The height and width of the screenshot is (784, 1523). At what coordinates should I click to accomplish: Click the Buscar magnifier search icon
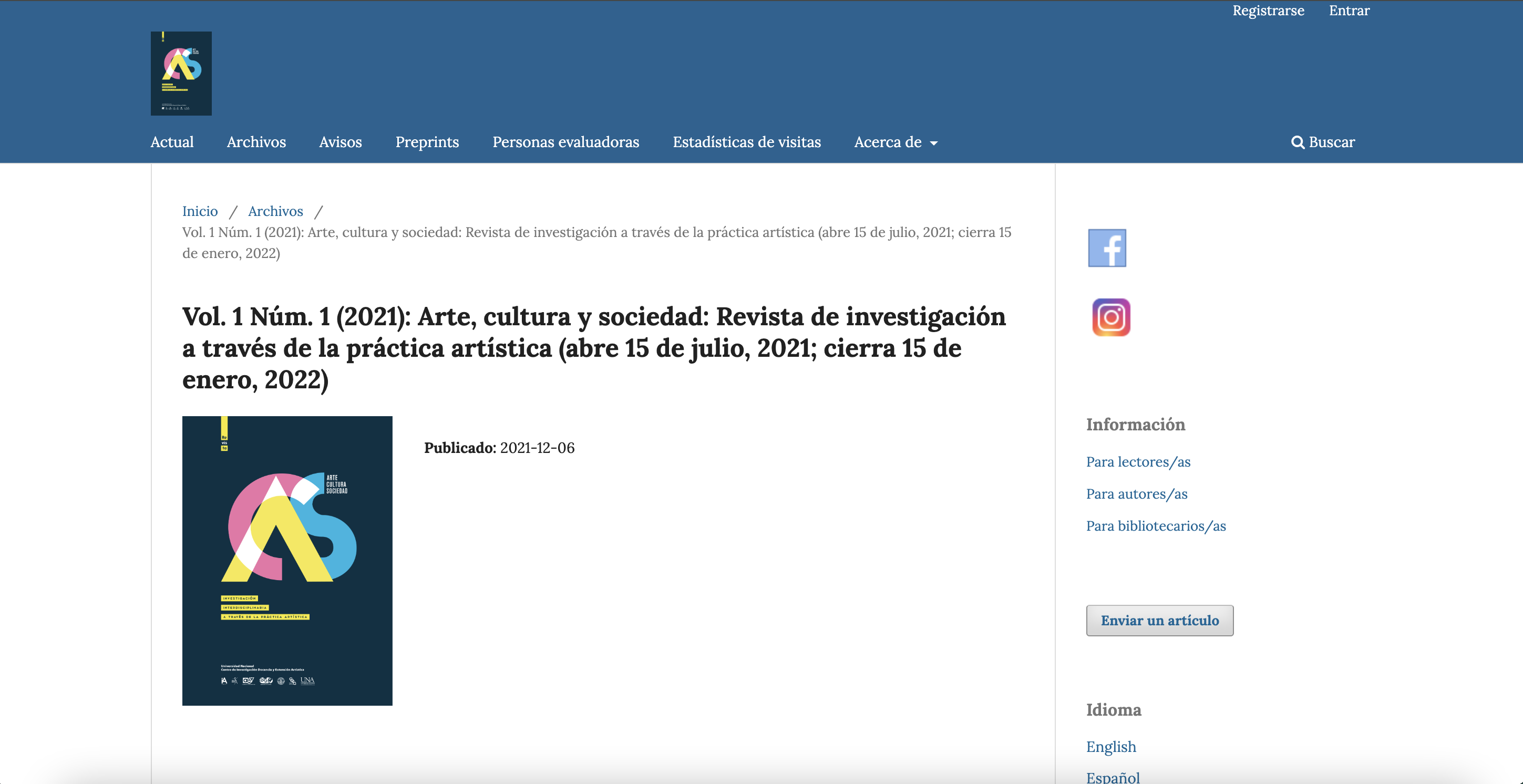[x=1297, y=142]
